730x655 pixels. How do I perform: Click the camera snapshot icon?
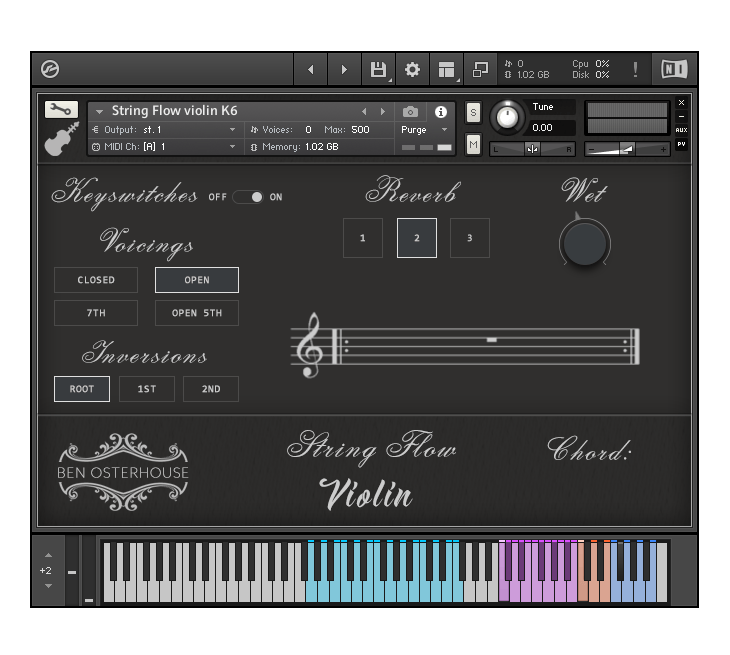[410, 112]
